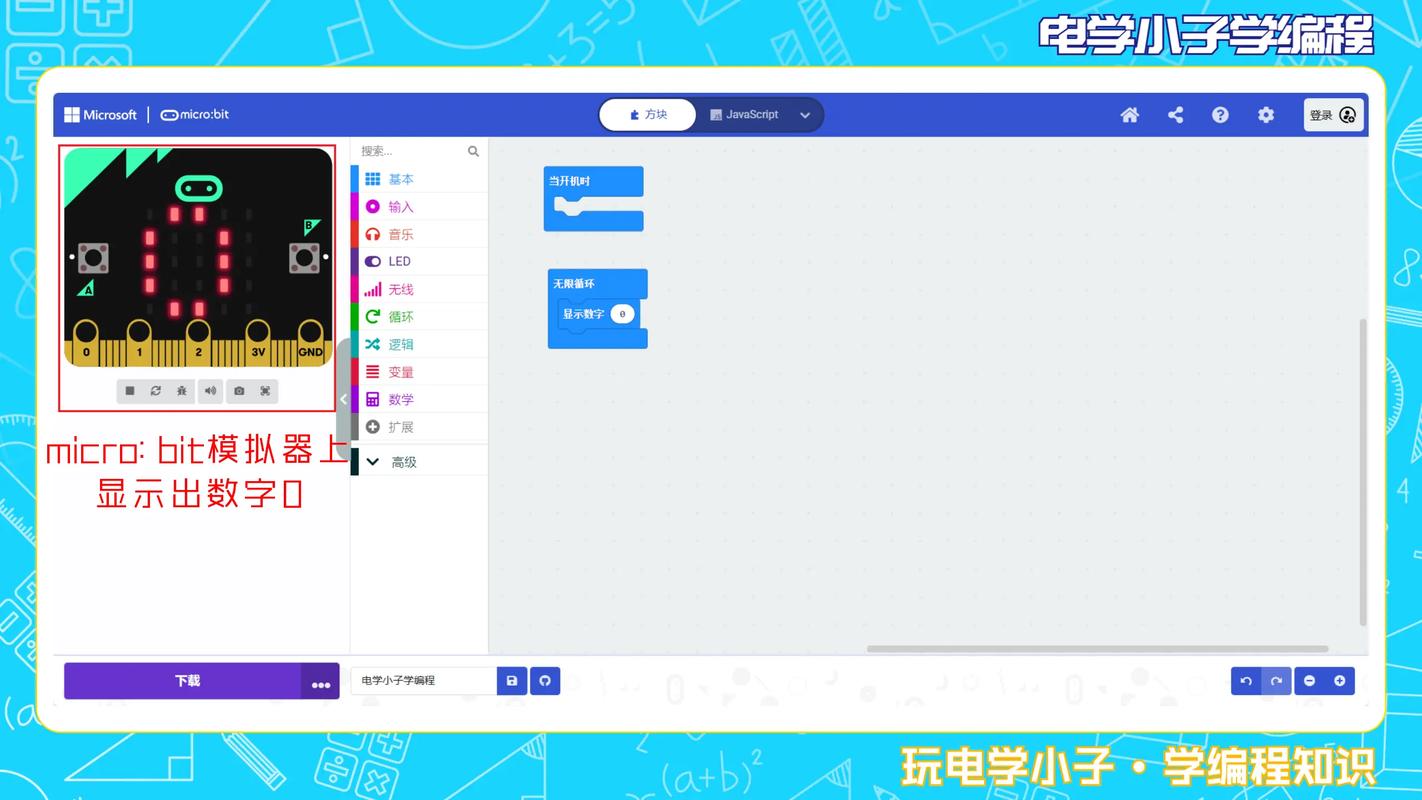Viewport: 1422px width, 800px height.
Task: Open the more download options menu
Action: point(320,683)
